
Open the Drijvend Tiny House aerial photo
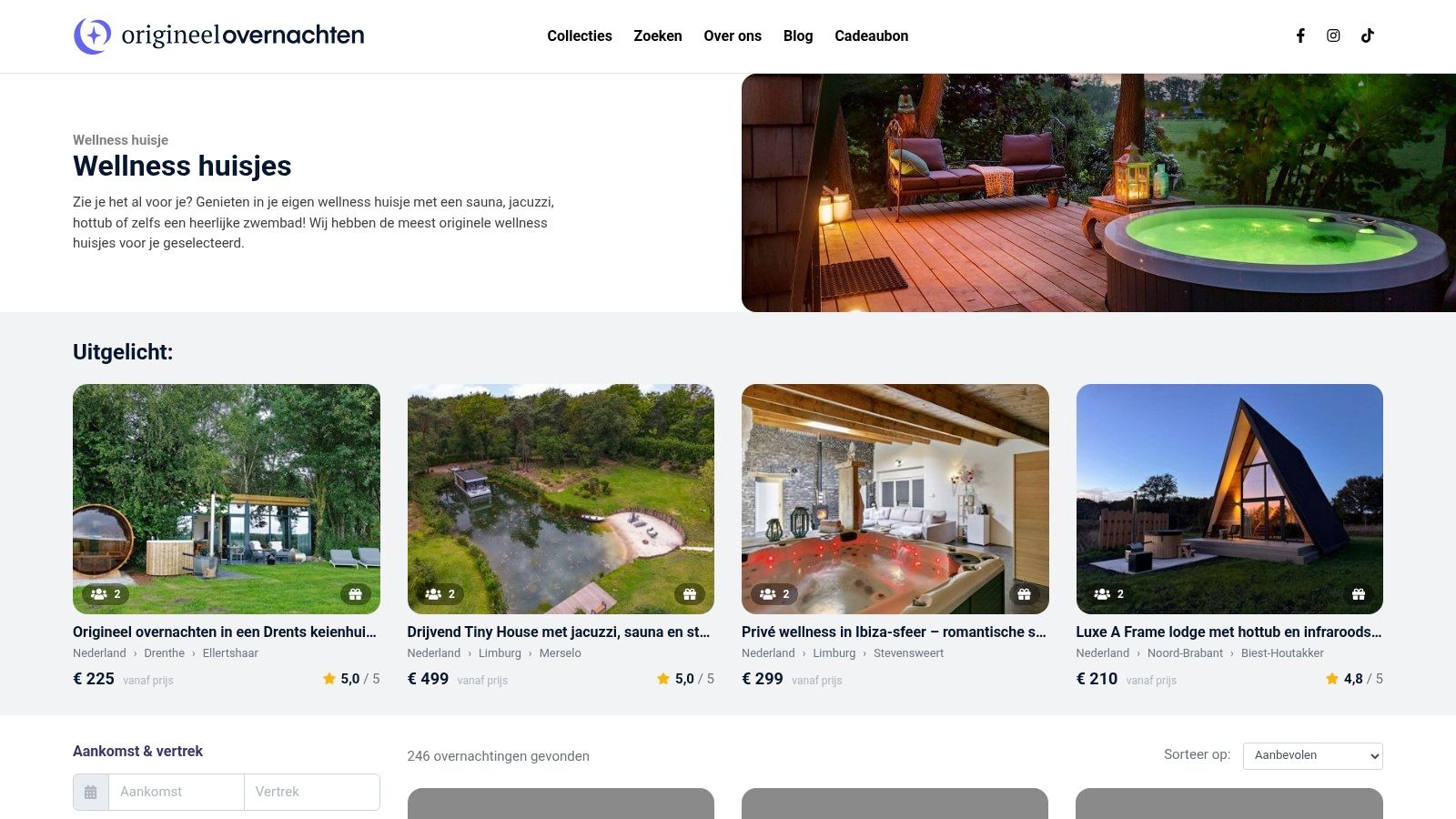click(x=561, y=499)
